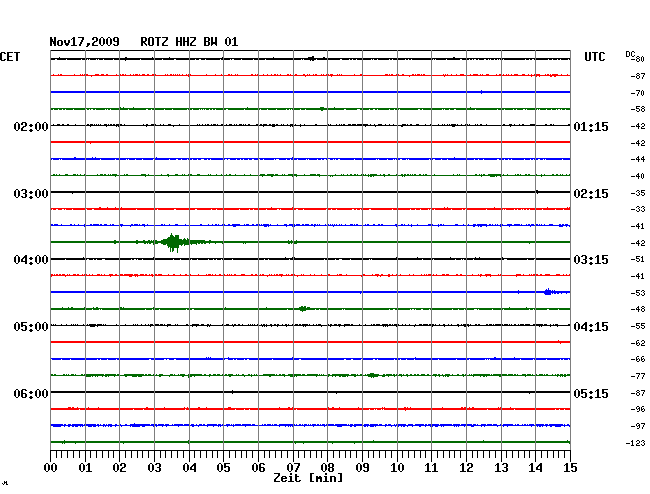Select minute 08 on the Zeit axis
This screenshot has height=494, width=650.
(327, 467)
